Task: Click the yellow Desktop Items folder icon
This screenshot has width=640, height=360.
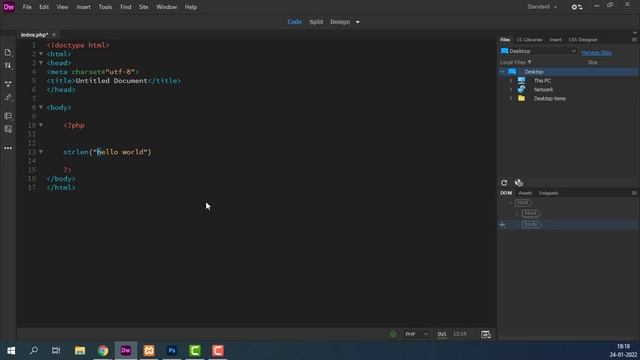Action: [522, 98]
